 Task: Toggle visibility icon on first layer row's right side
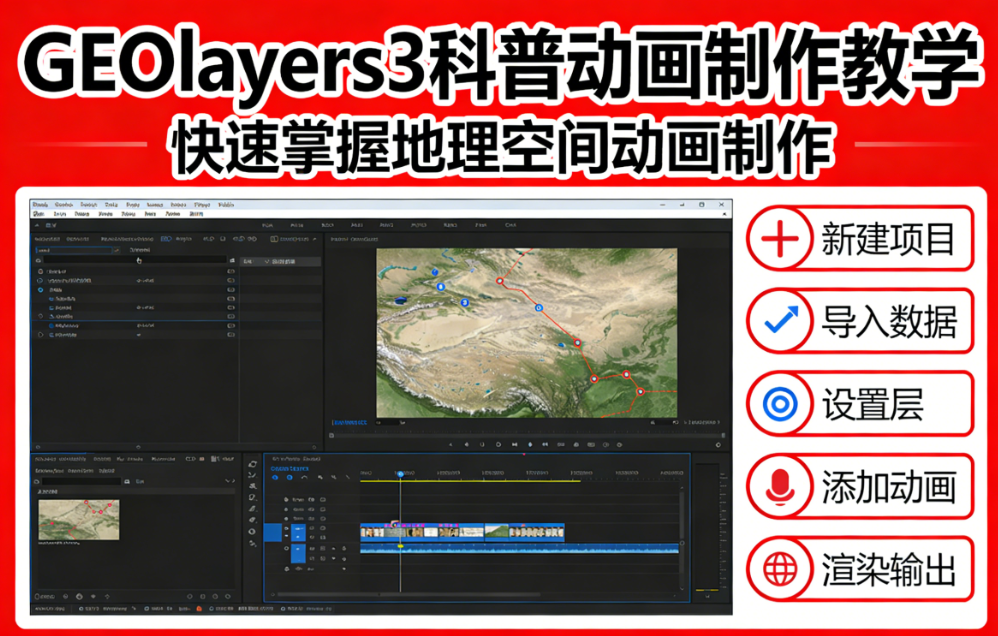click(x=230, y=271)
